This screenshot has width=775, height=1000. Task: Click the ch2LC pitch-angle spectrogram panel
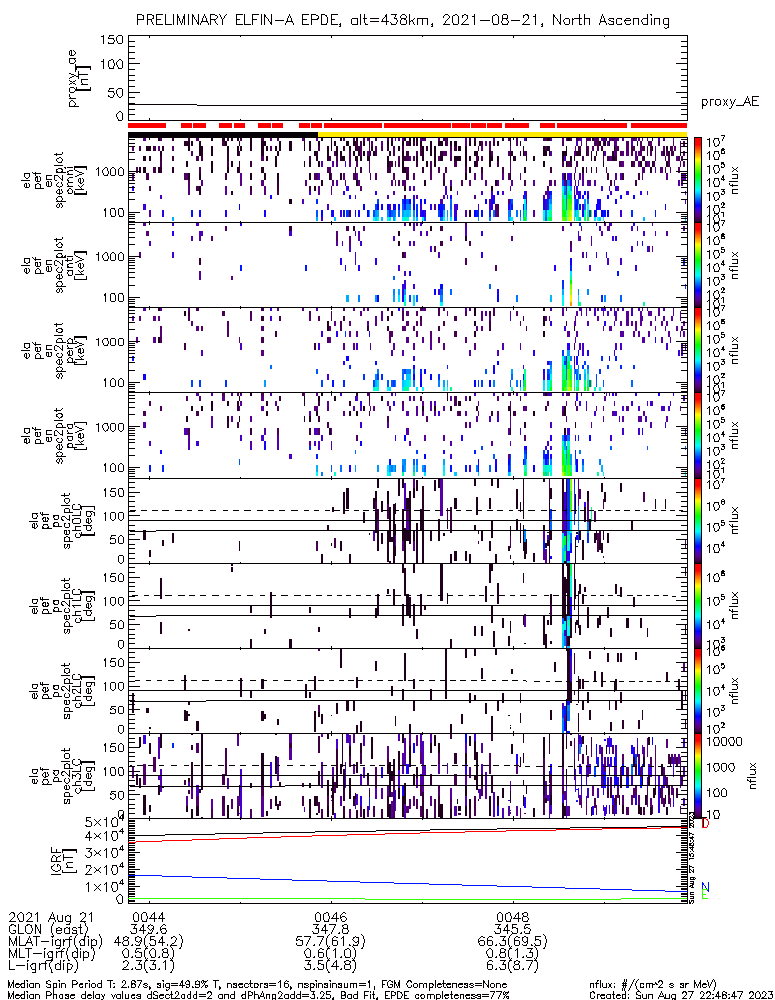pyautogui.click(x=408, y=691)
